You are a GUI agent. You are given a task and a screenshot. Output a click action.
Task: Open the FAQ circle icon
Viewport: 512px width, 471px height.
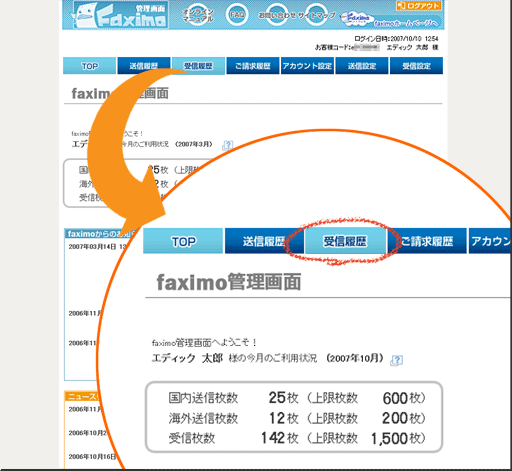237,15
